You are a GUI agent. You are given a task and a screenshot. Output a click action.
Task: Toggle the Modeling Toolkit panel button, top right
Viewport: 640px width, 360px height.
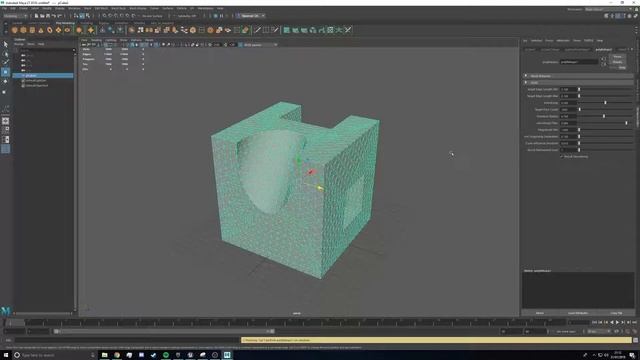point(607,16)
